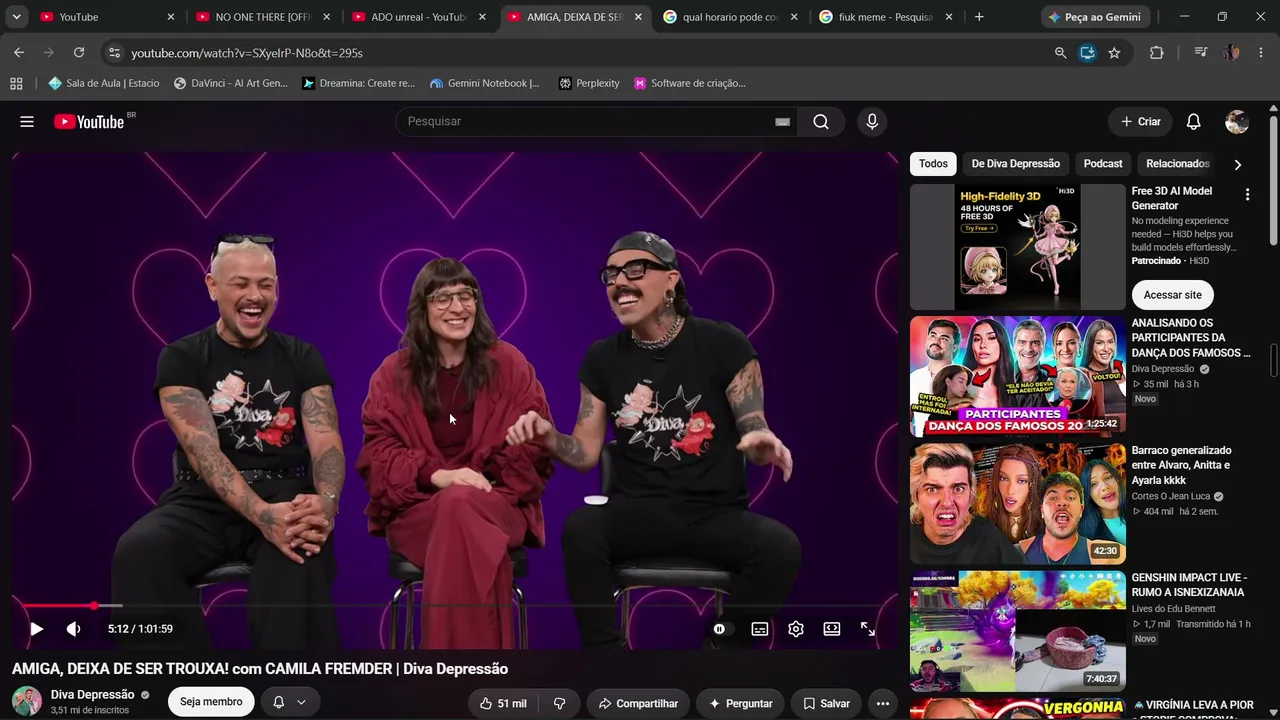The image size is (1280, 720).
Task: Click the Compartilhar share button
Action: point(638,704)
